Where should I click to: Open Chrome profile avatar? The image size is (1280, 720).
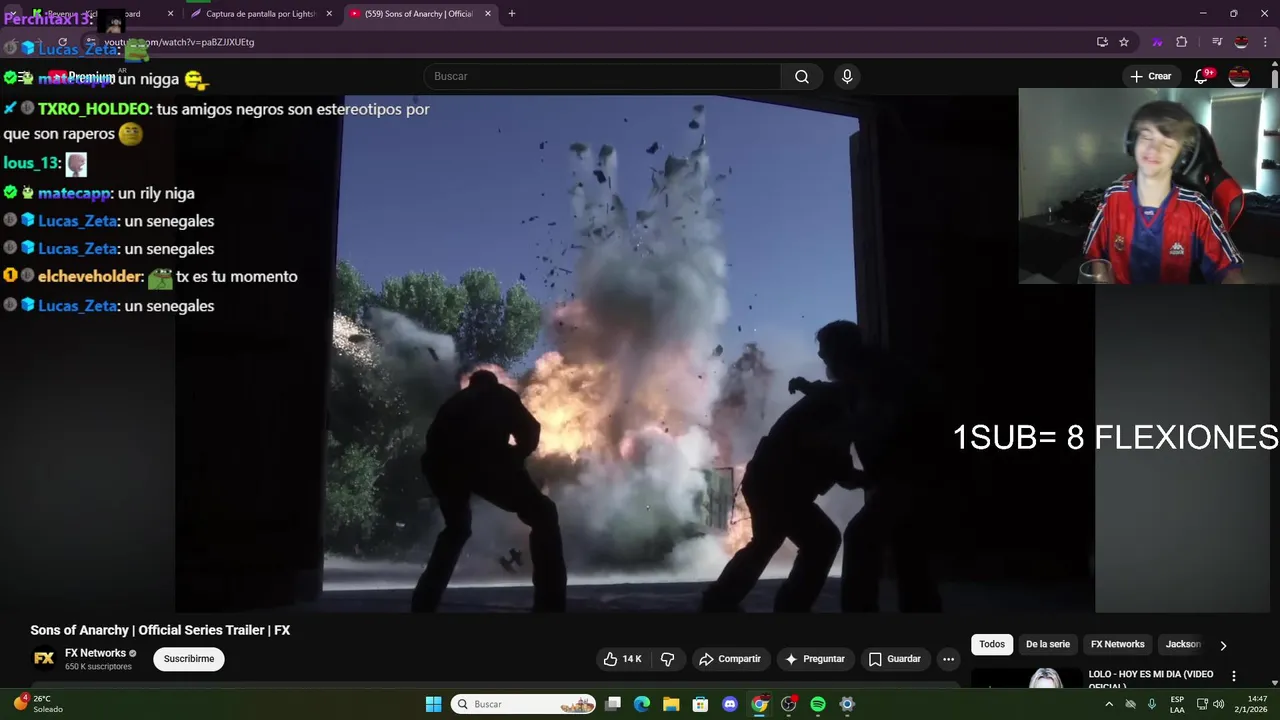(x=1241, y=42)
